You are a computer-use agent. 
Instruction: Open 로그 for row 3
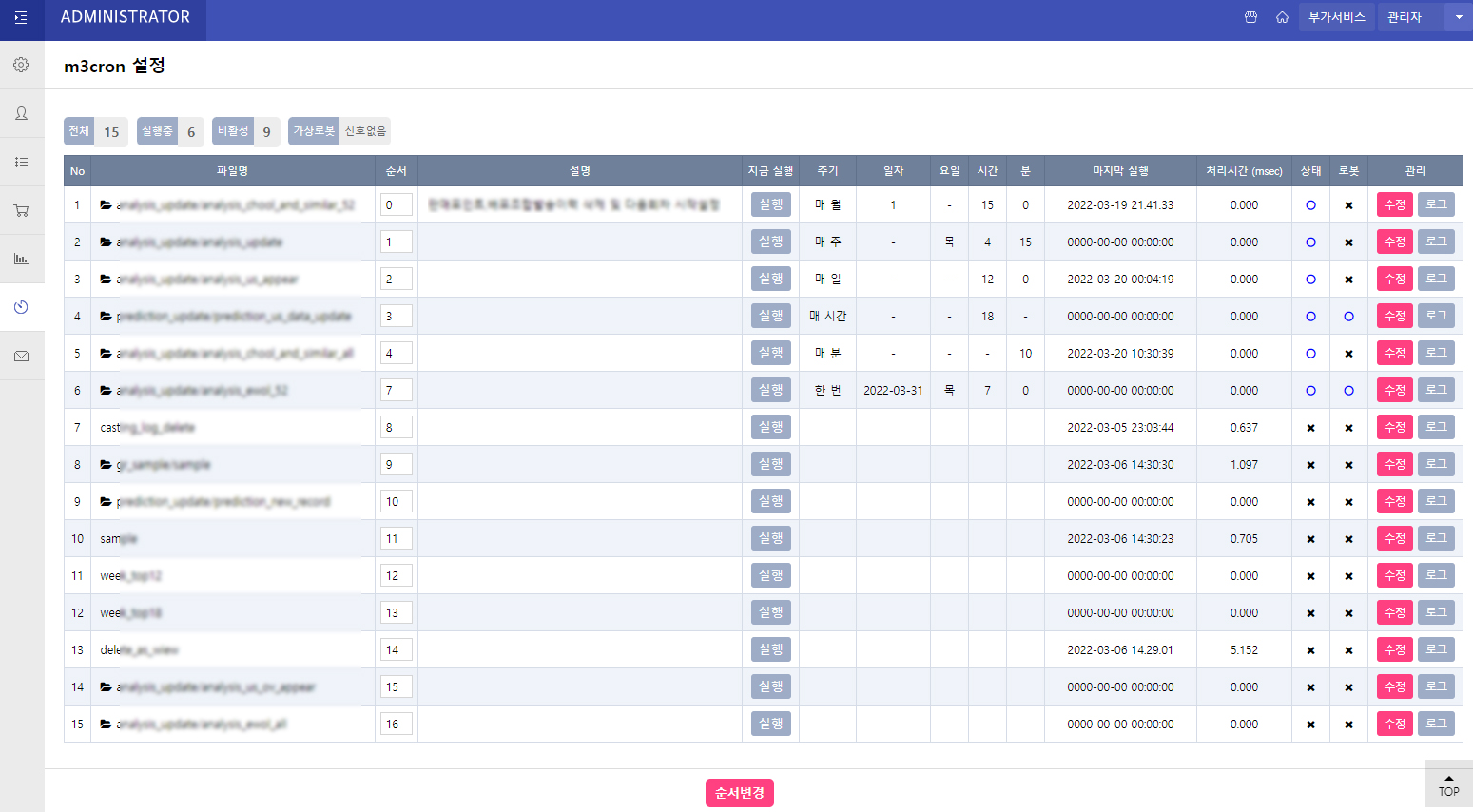1436,279
